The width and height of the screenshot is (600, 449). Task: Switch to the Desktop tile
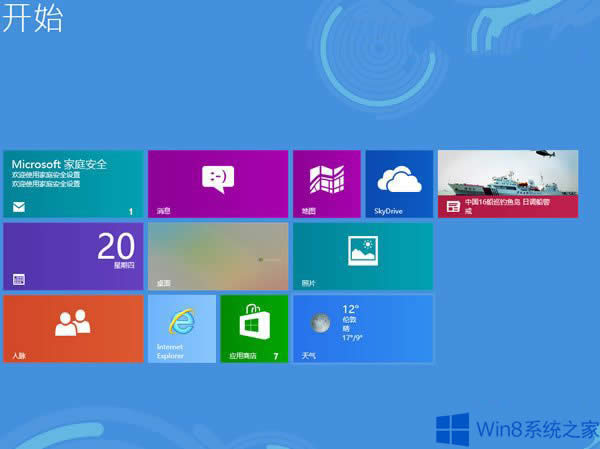[218, 256]
